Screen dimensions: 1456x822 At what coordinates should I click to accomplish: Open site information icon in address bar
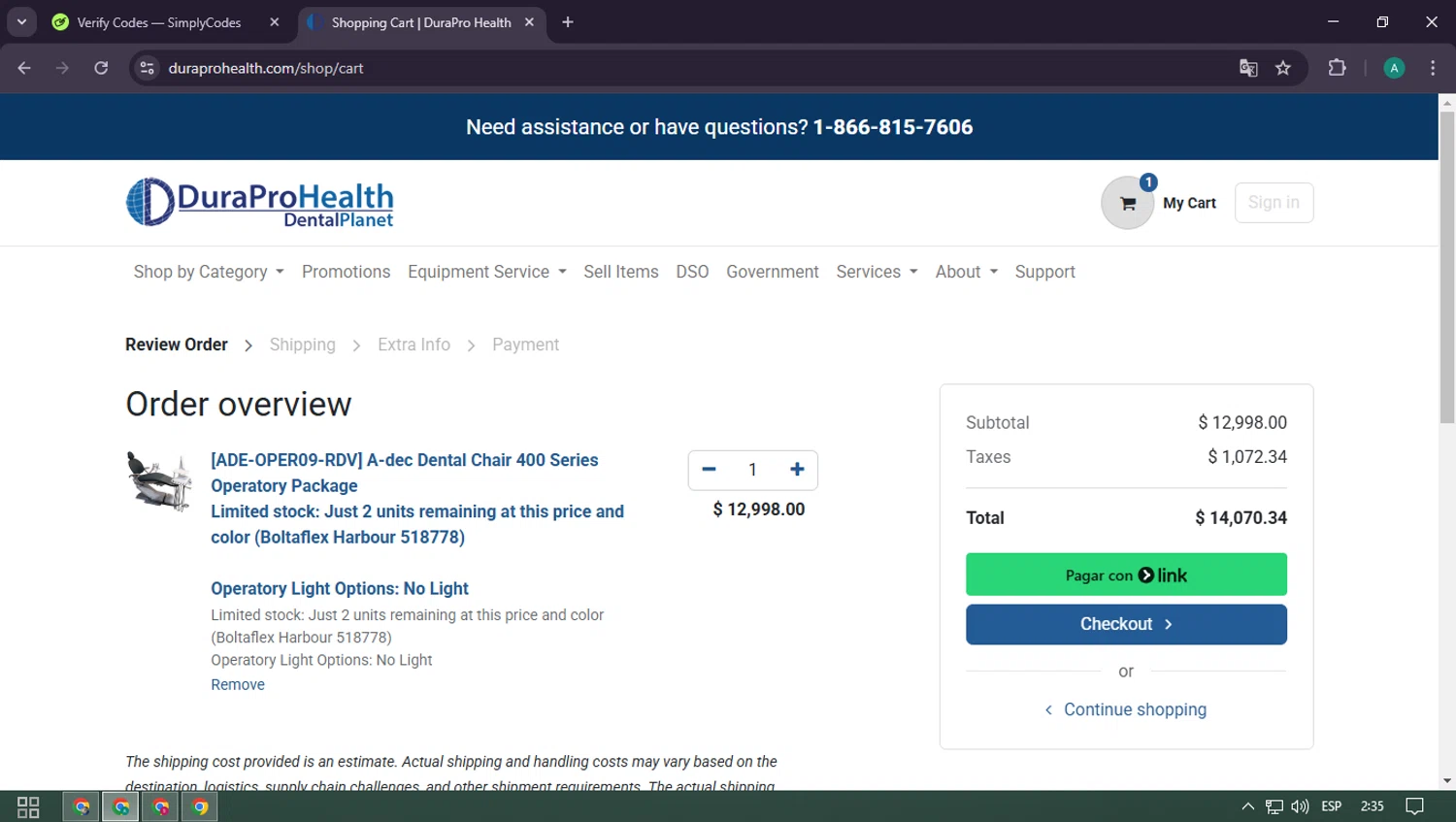coord(148,68)
